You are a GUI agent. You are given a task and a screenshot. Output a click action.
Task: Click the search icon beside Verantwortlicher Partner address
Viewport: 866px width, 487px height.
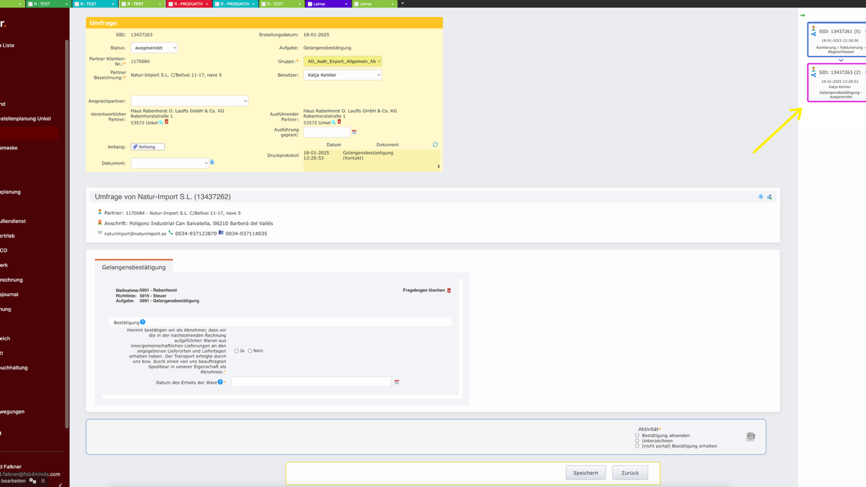pos(161,122)
